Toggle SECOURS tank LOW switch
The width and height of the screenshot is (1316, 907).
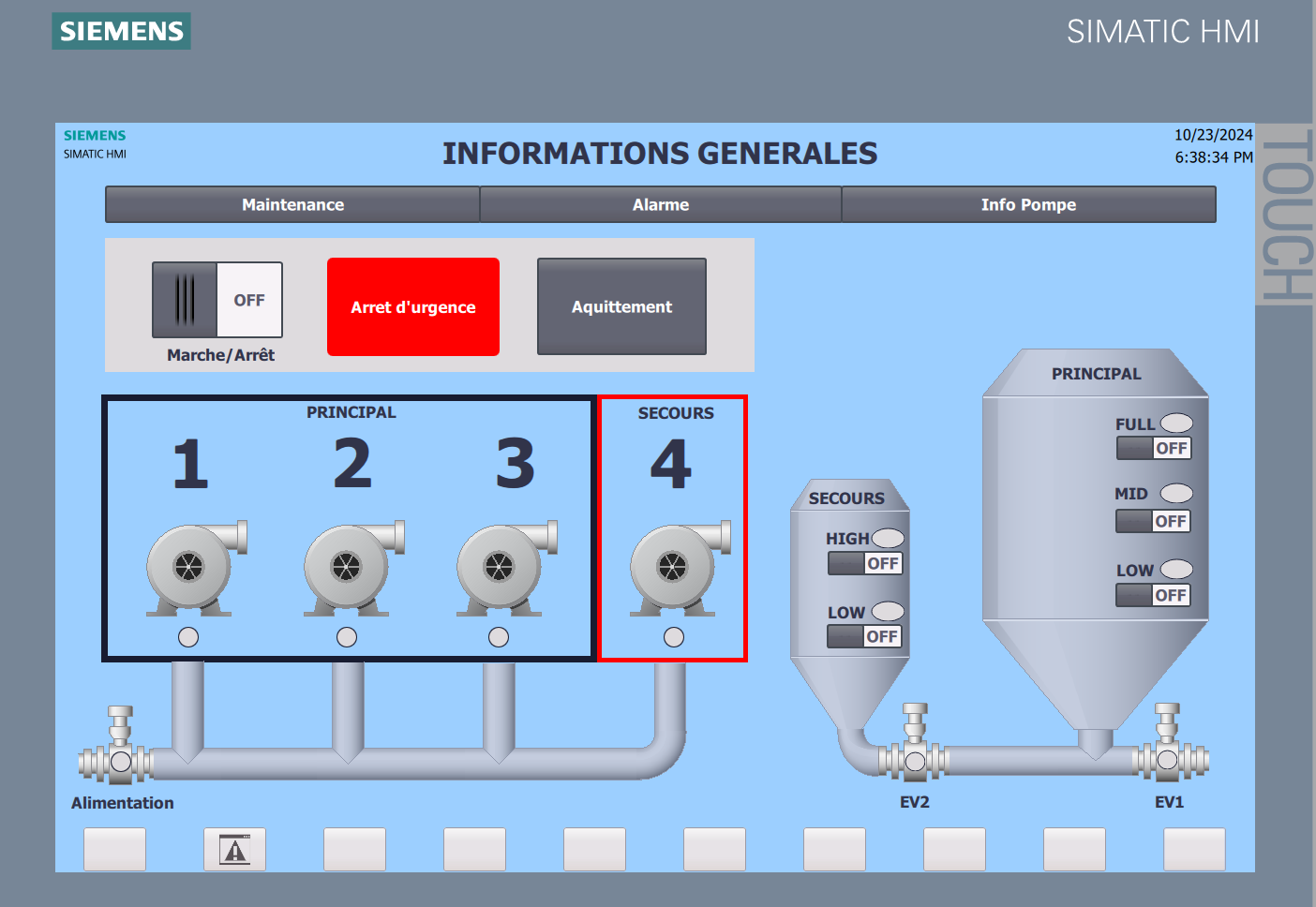[x=864, y=636]
